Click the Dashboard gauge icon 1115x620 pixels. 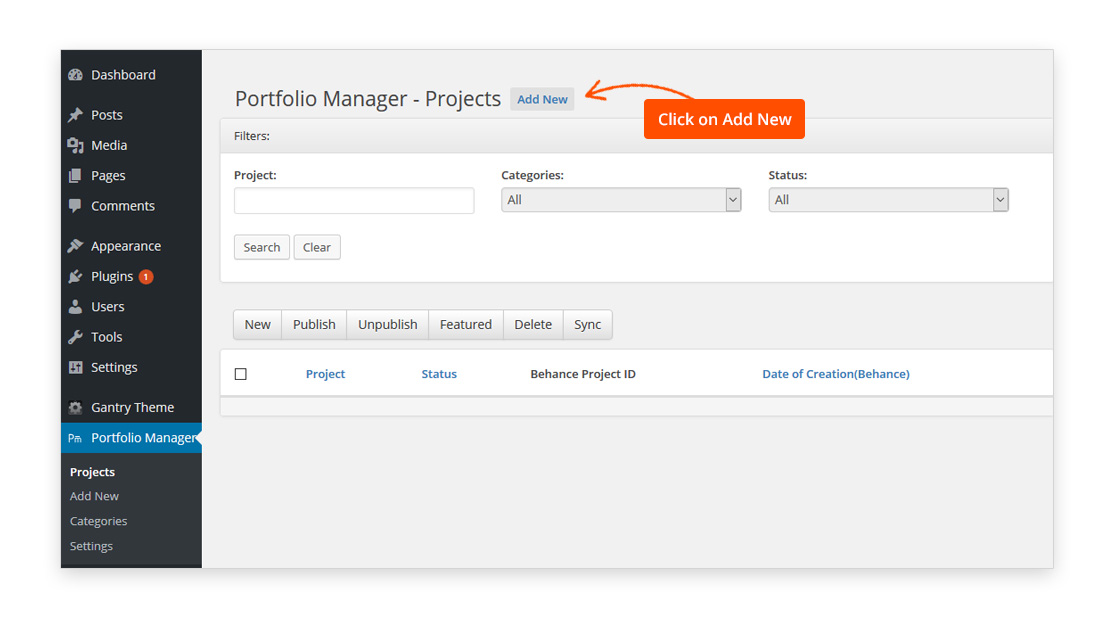pos(75,75)
